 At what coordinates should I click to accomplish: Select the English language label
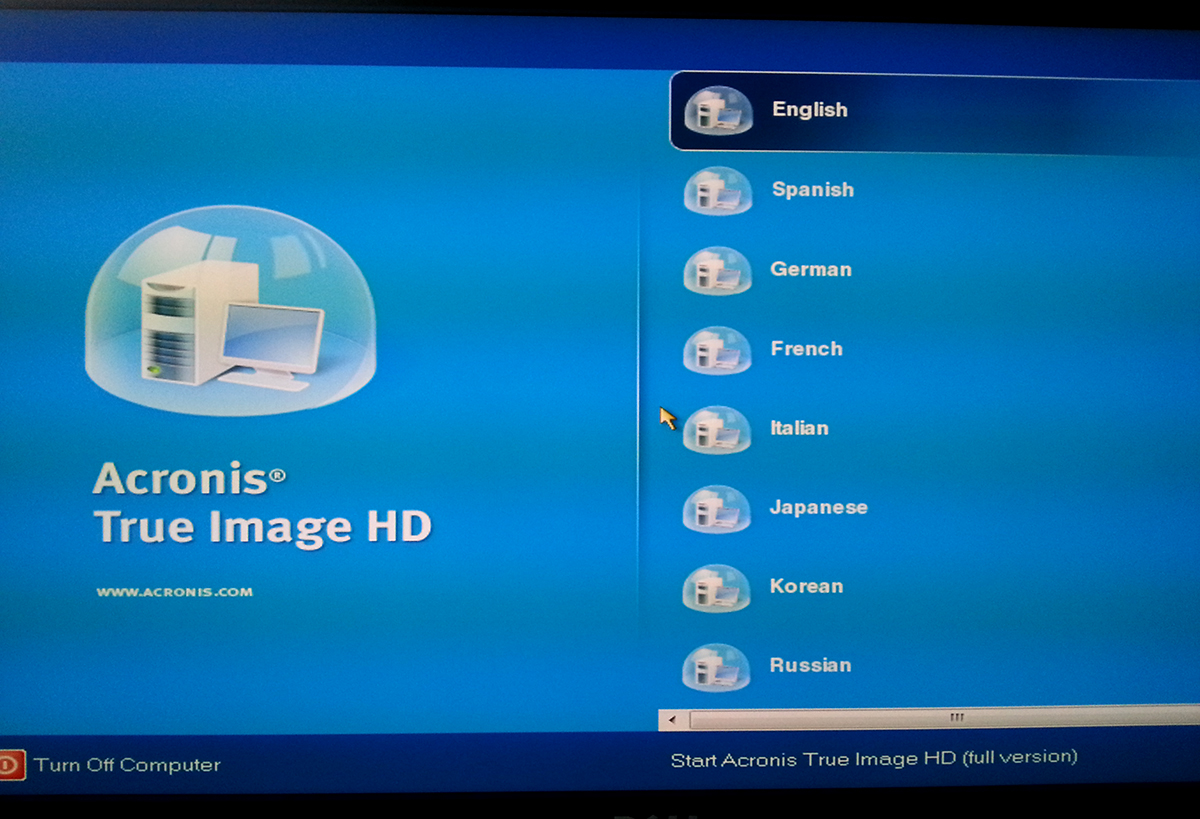810,110
